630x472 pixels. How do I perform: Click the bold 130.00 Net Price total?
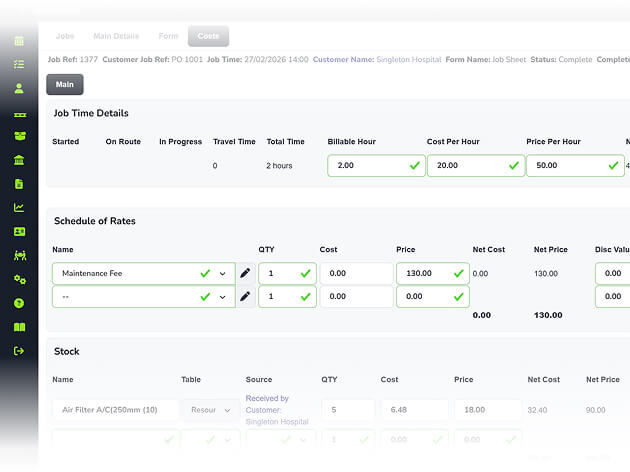(548, 315)
